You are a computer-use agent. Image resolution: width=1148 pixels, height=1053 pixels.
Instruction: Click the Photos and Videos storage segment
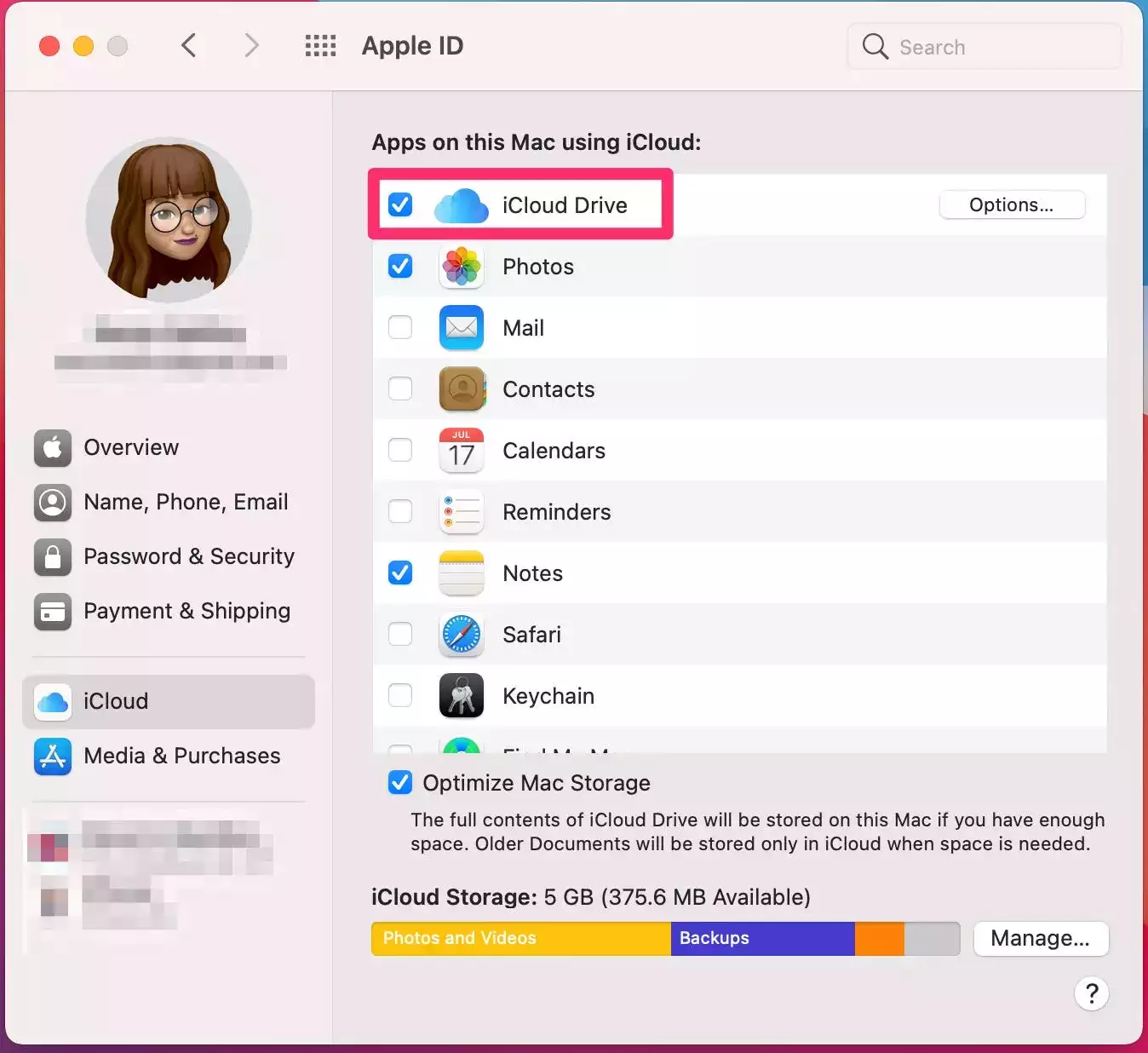pyautogui.click(x=520, y=938)
